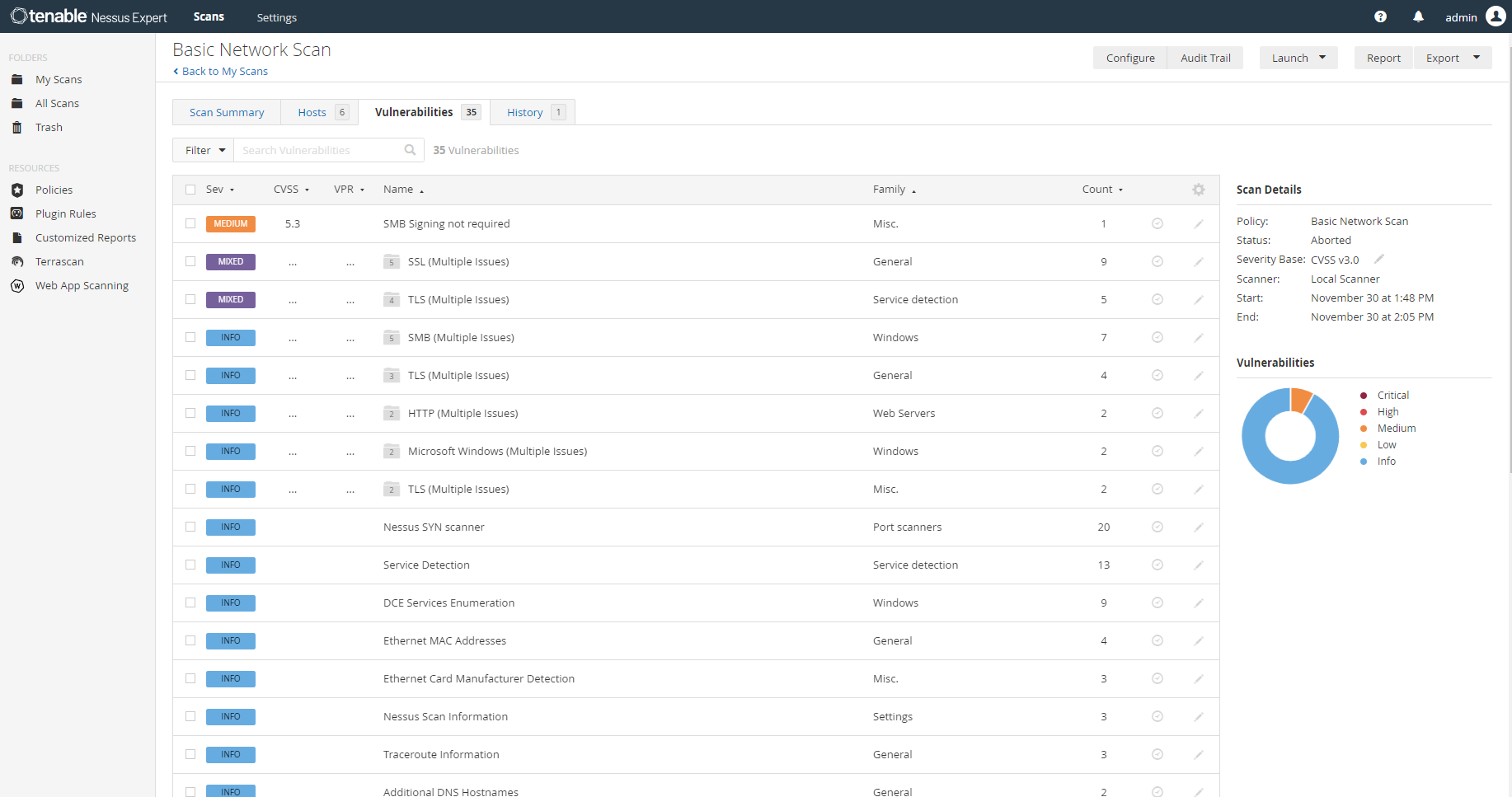Open Terrascan from the sidebar
Image resolution: width=1512 pixels, height=797 pixels.
tap(59, 261)
